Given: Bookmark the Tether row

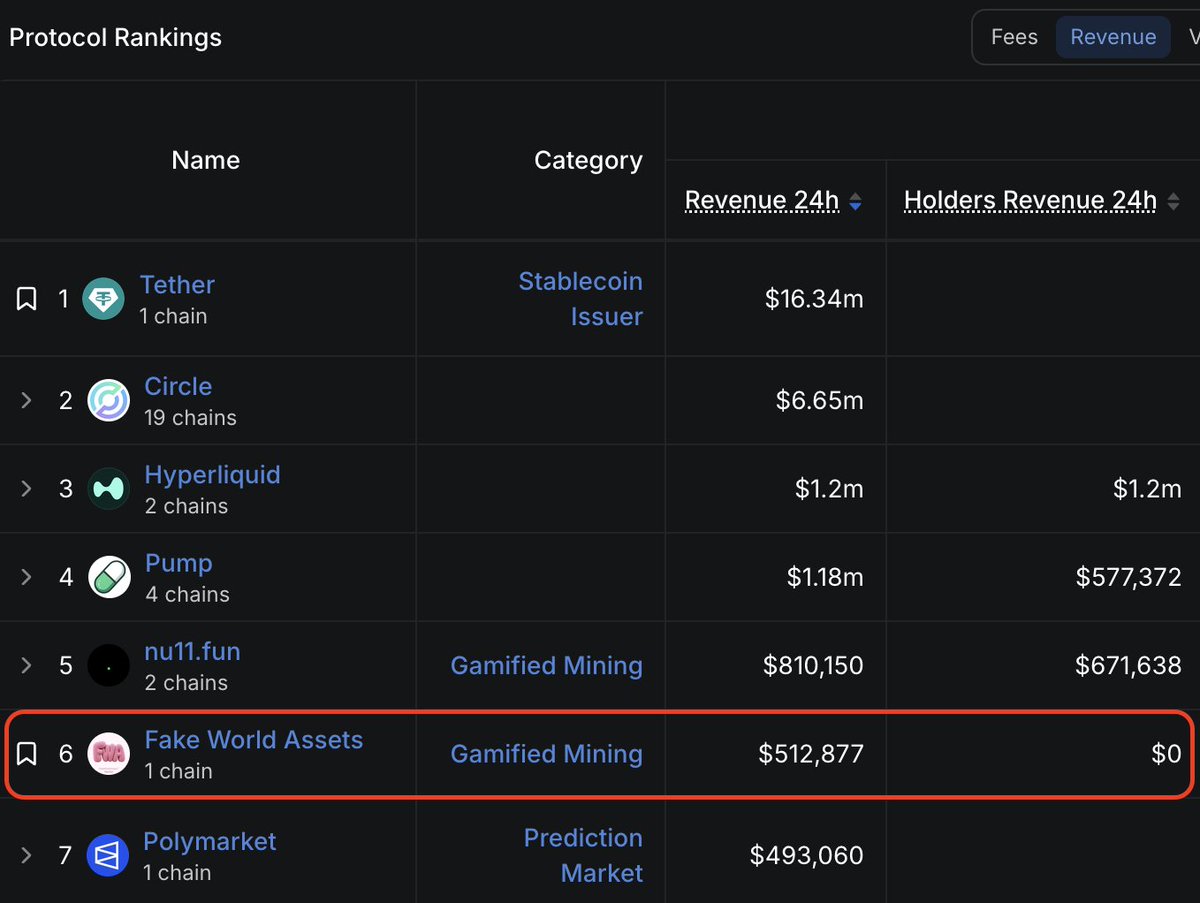Looking at the screenshot, I should (x=27, y=299).
